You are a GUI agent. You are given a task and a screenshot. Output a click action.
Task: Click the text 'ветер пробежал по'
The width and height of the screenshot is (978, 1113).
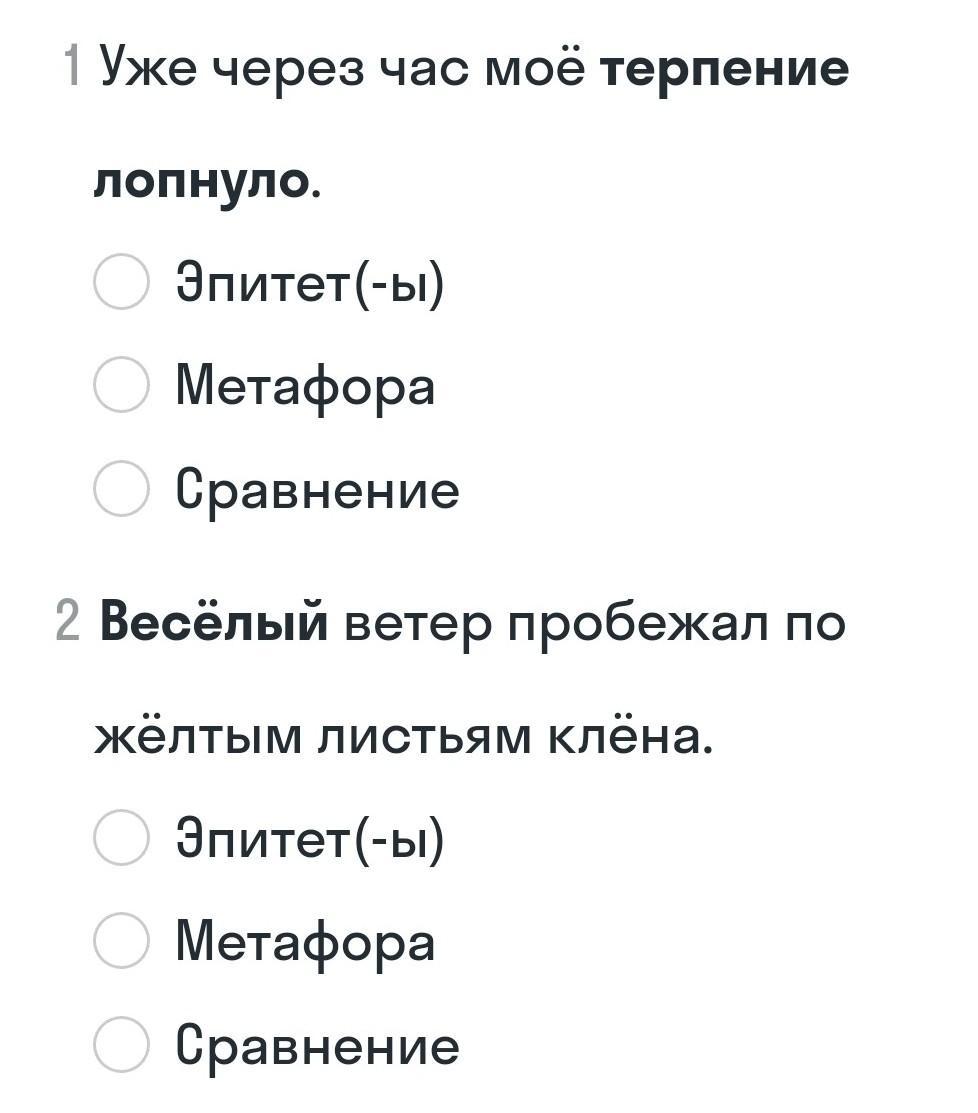tap(595, 626)
